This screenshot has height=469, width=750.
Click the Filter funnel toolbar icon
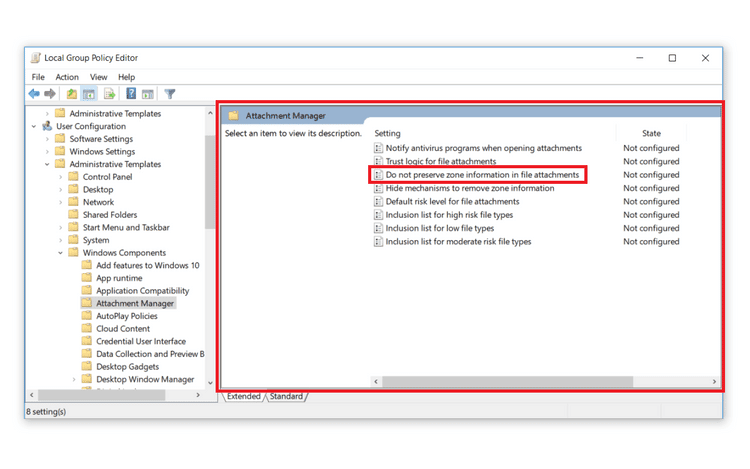click(170, 94)
